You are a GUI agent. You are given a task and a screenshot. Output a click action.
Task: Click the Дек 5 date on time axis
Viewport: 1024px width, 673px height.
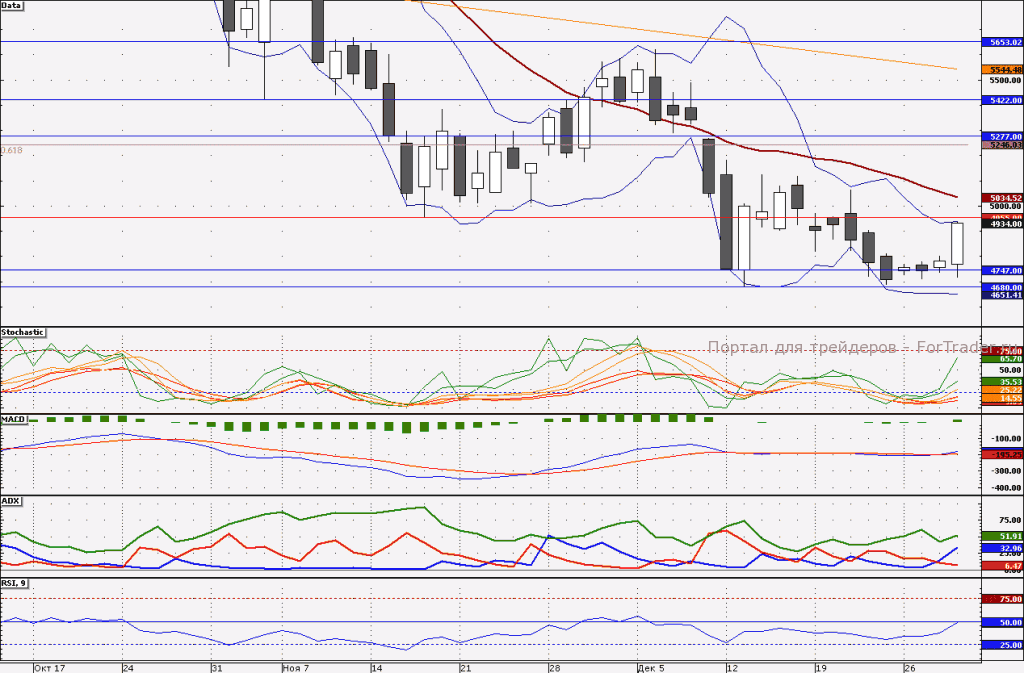(x=650, y=668)
